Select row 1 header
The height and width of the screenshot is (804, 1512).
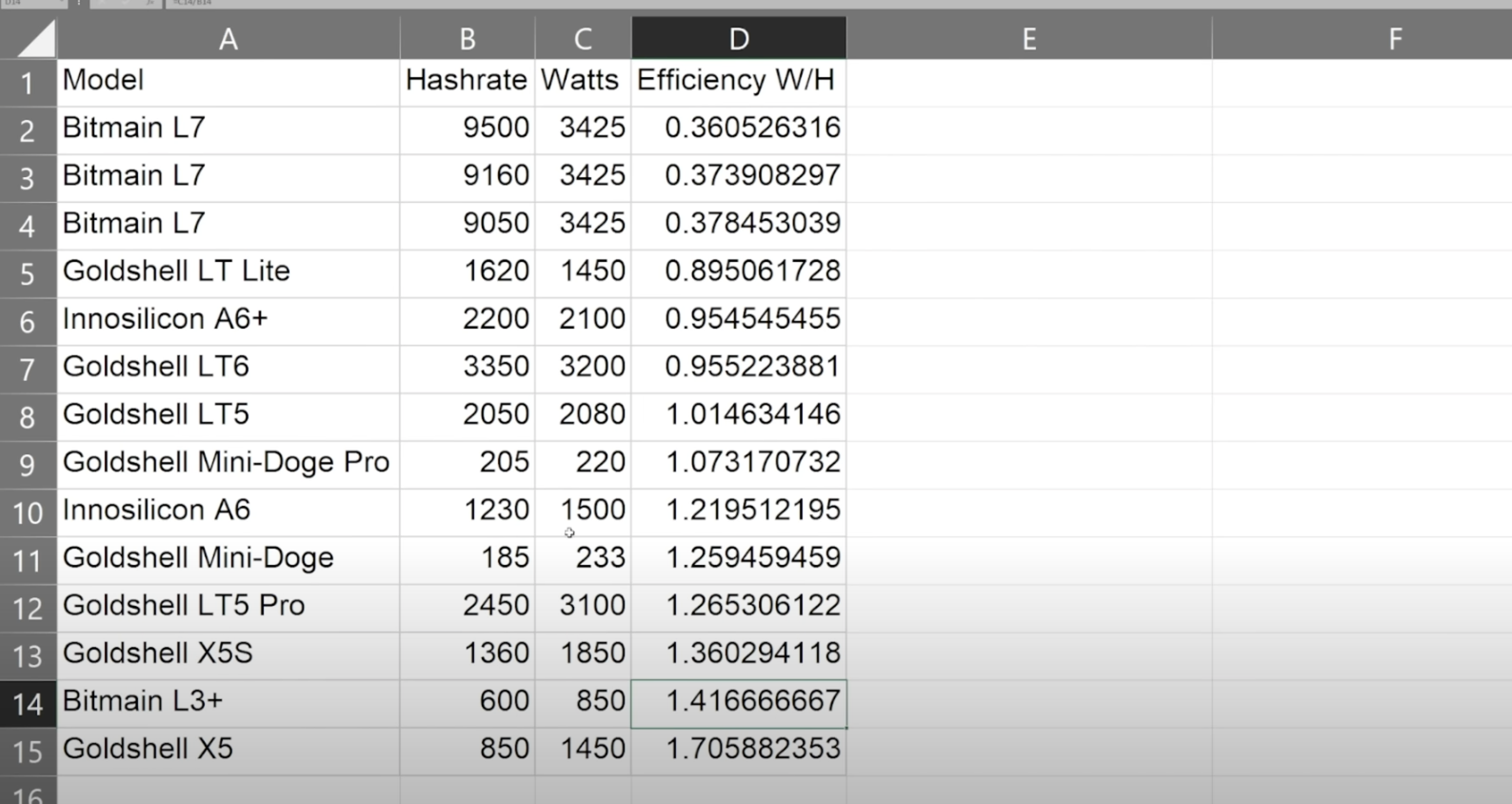point(28,84)
